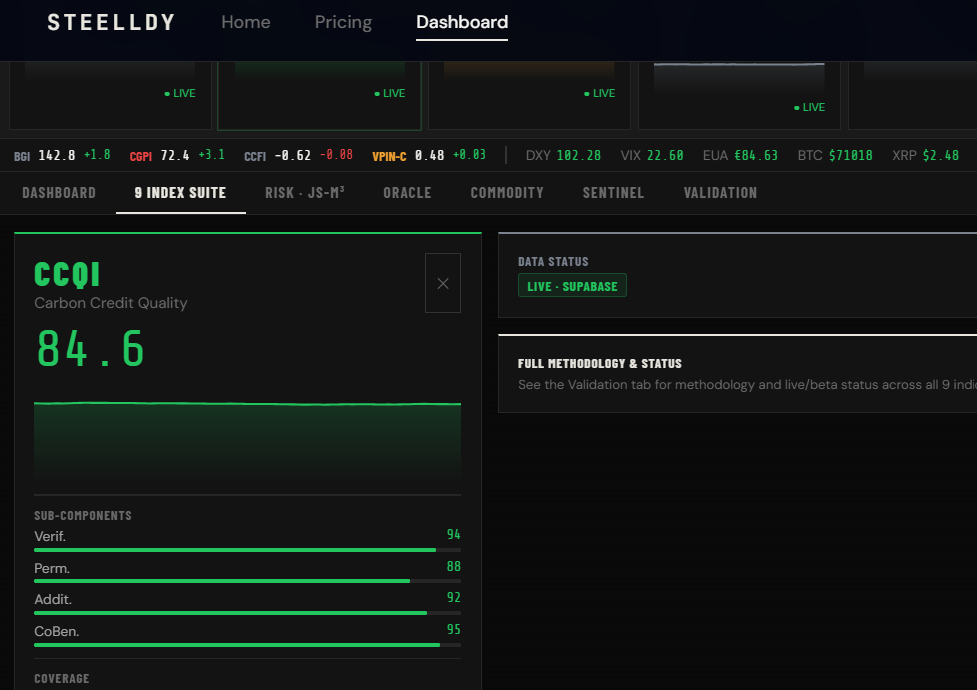
Task: Select the orange-tinted LIVE index card
Action: click(529, 95)
